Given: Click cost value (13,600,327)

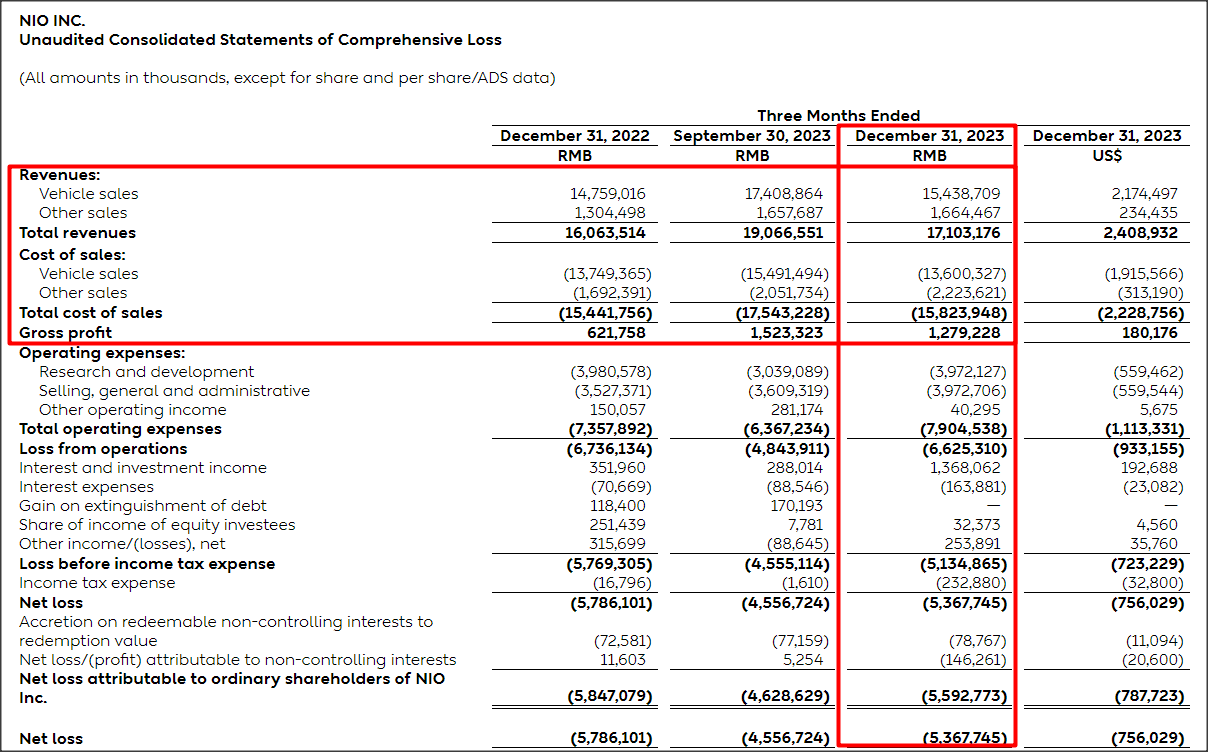Looking at the screenshot, I should click(962, 274).
